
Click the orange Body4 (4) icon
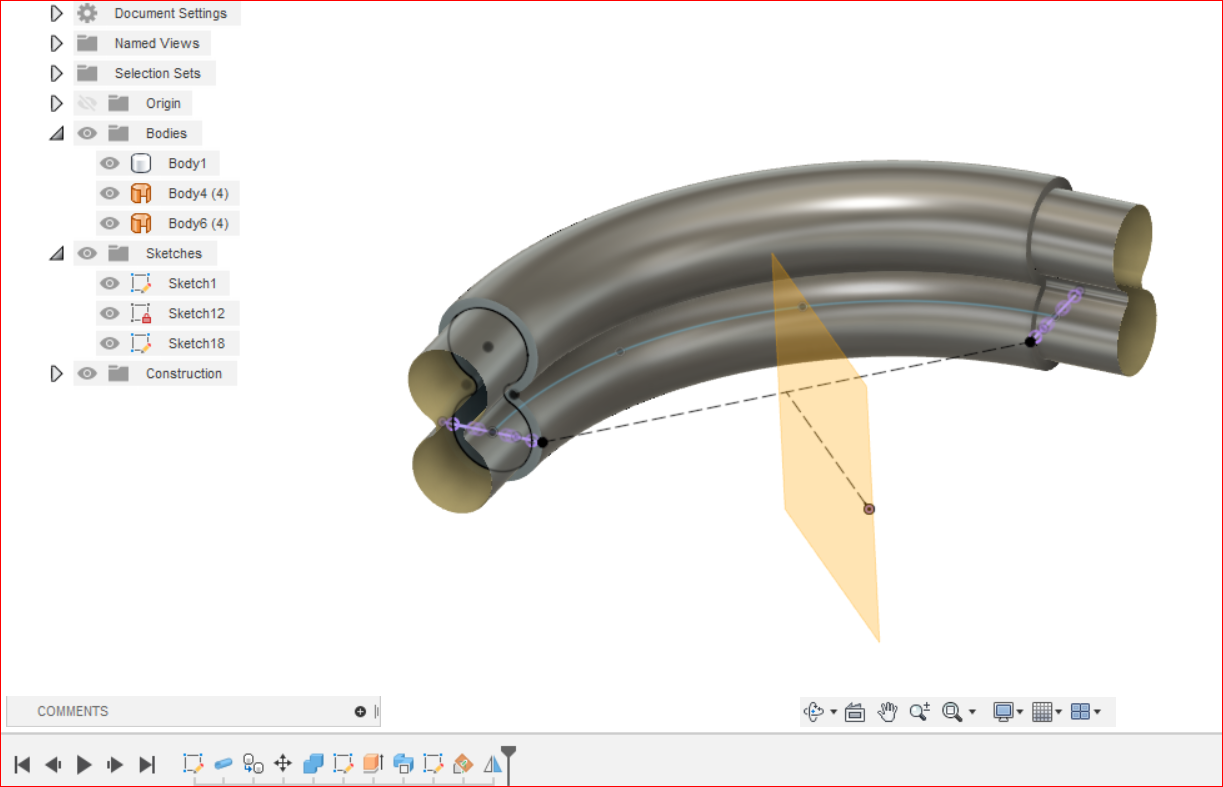click(141, 193)
